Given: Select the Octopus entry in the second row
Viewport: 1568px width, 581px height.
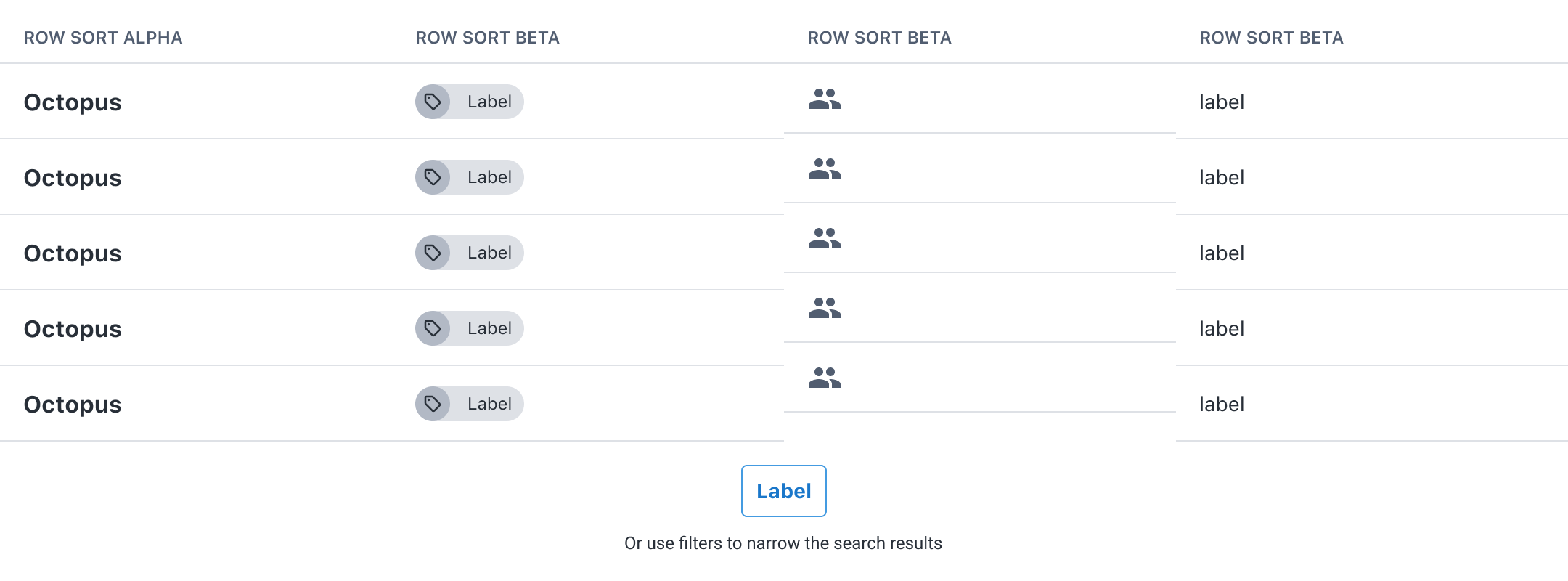Looking at the screenshot, I should [73, 178].
